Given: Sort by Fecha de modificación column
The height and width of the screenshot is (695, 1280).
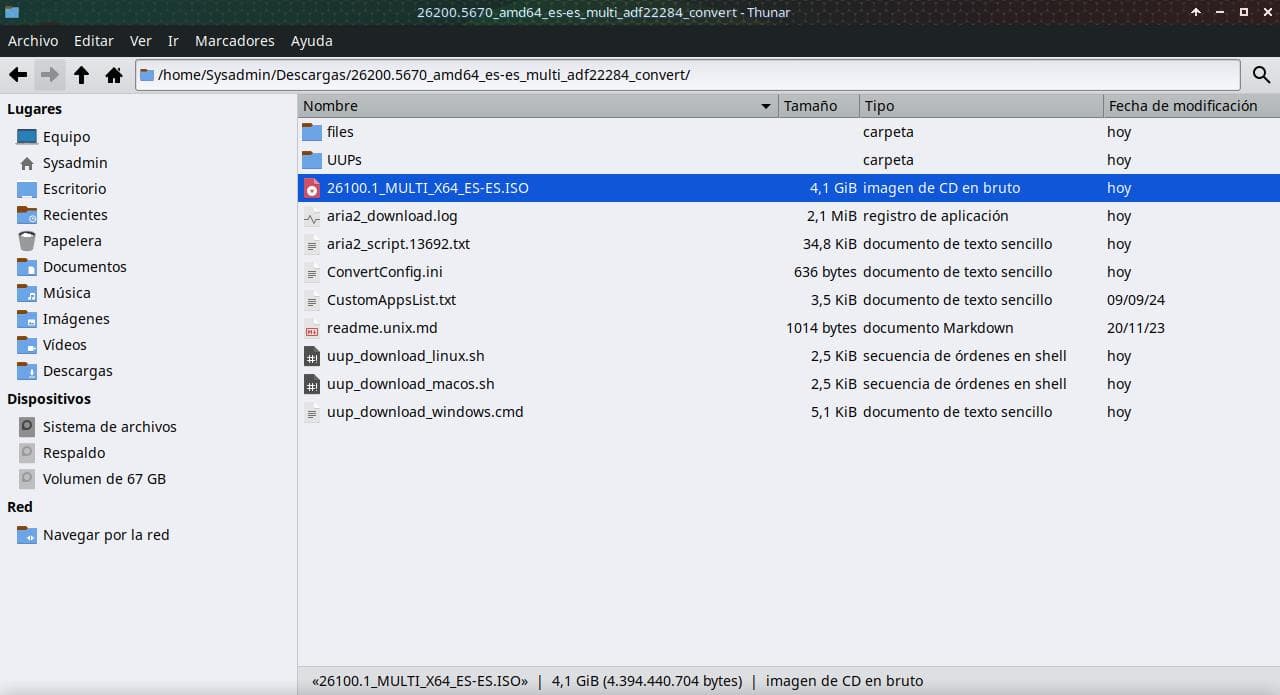Looking at the screenshot, I should click(1182, 106).
